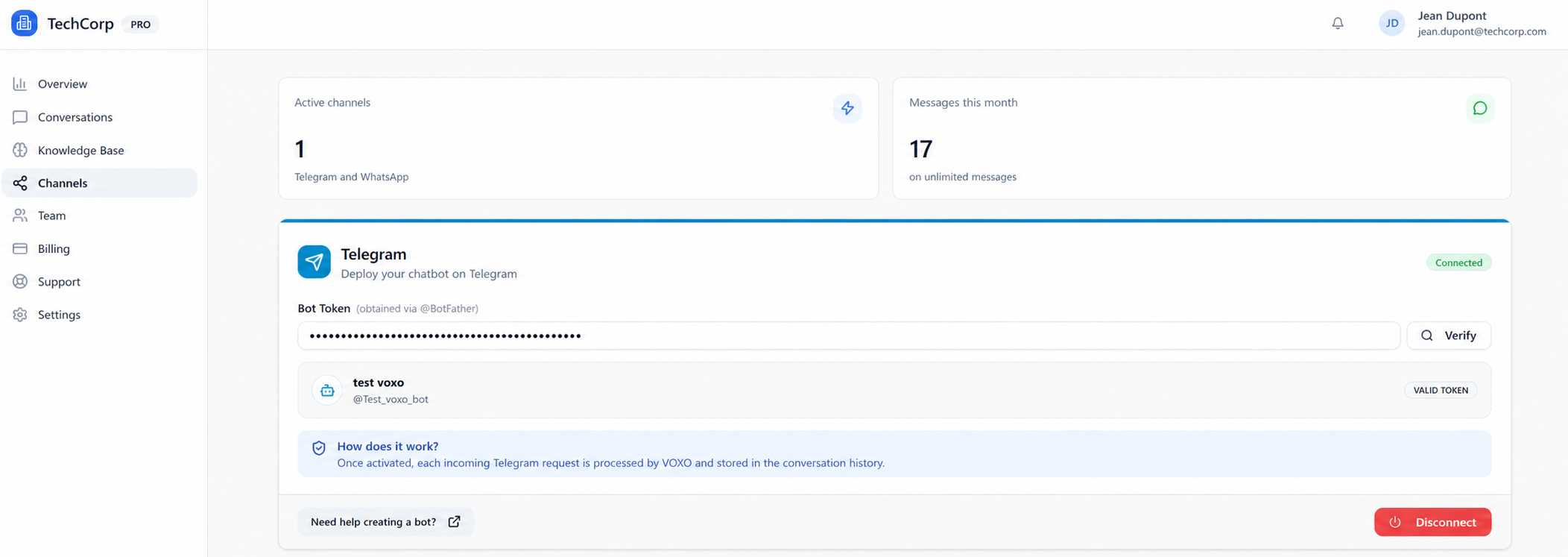Click the How does it work heading
The width and height of the screenshot is (1568, 557).
[x=388, y=446]
